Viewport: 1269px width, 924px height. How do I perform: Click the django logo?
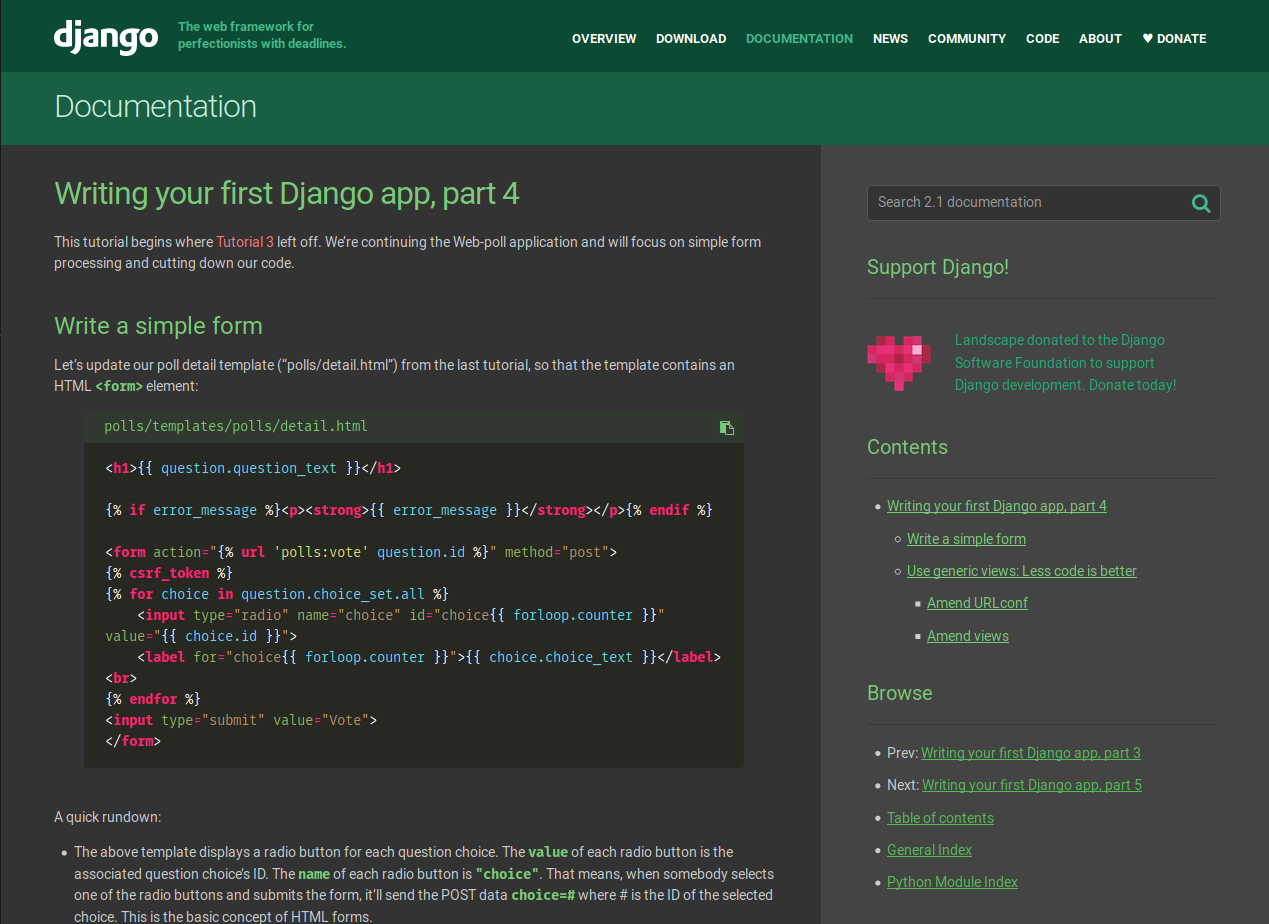pyautogui.click(x=106, y=37)
